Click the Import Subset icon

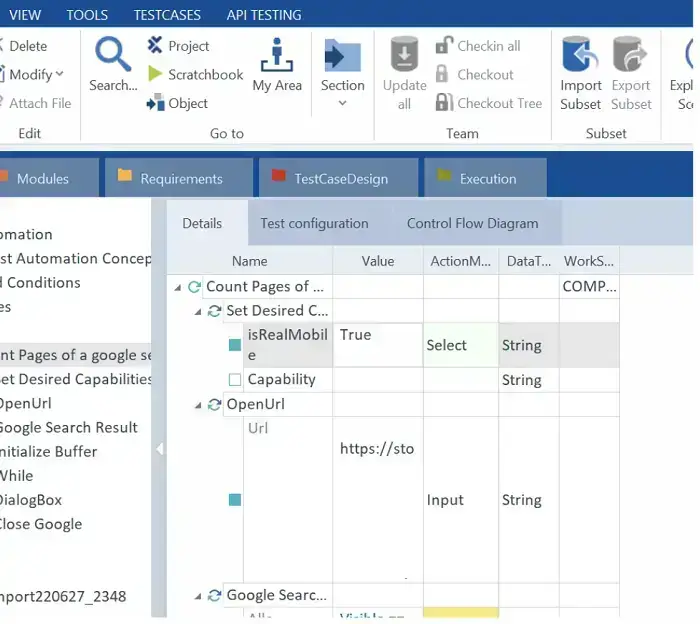(x=581, y=54)
